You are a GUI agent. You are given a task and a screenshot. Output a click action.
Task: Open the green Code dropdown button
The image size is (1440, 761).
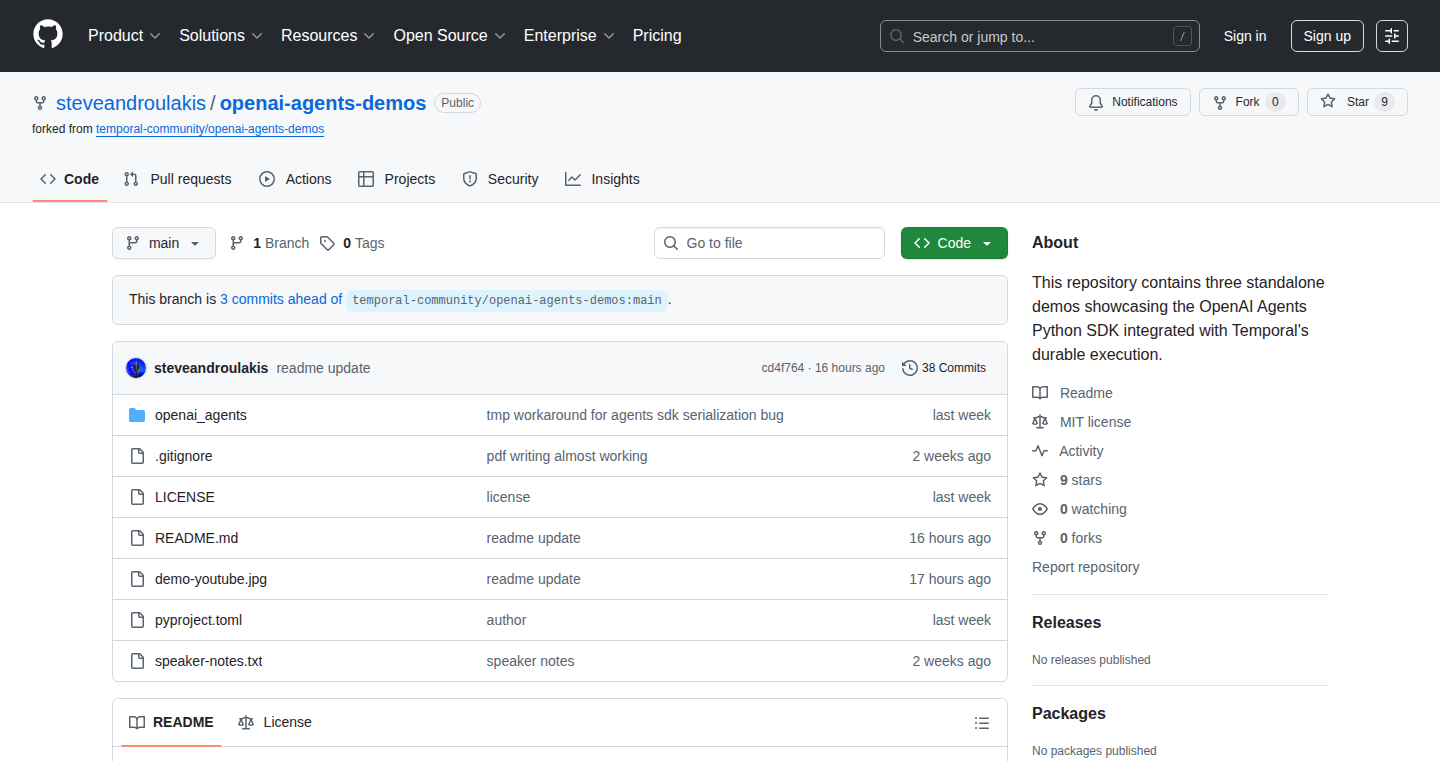[x=954, y=243]
